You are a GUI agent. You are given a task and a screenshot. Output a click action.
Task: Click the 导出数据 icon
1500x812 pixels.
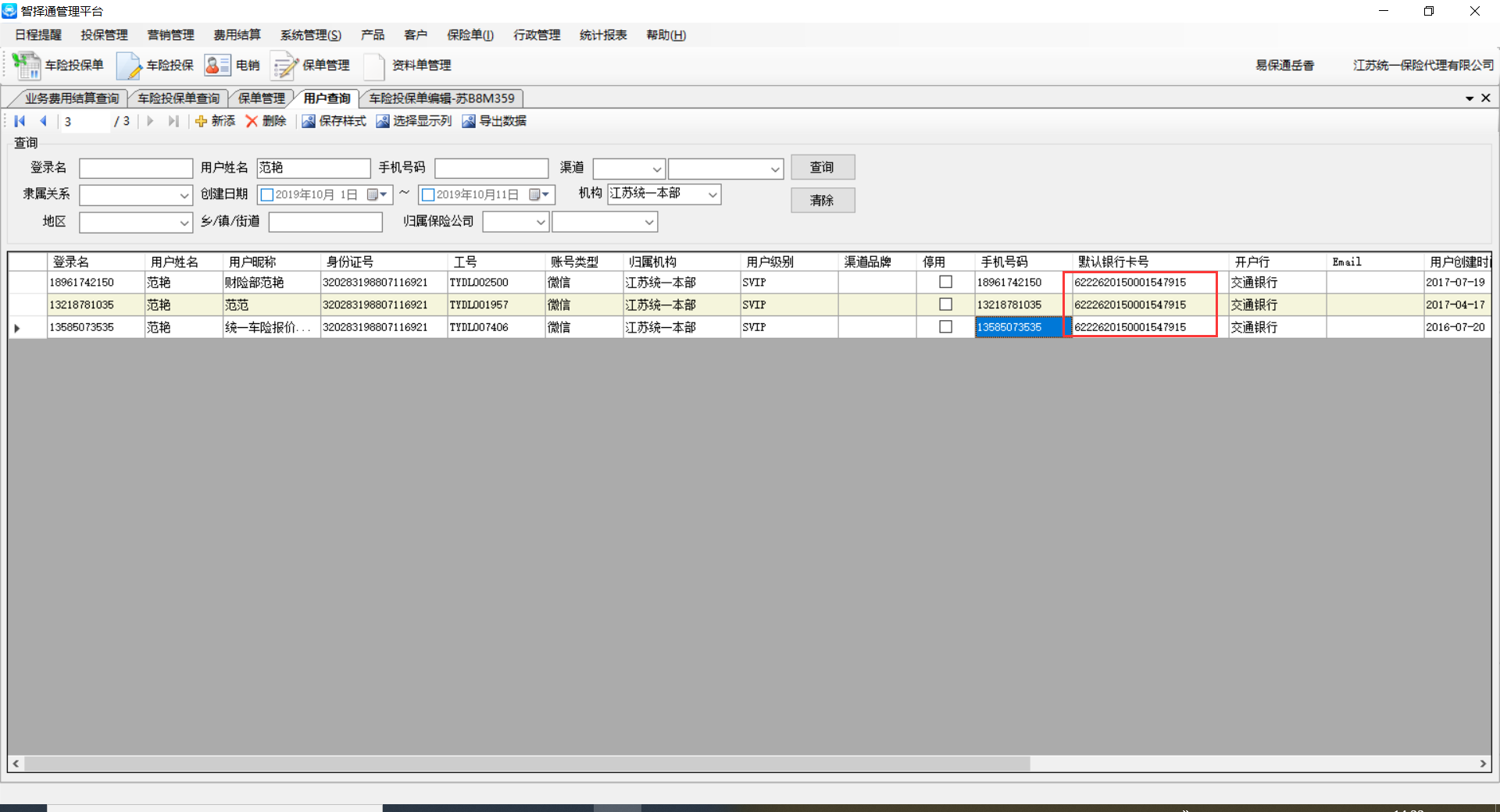[x=469, y=121]
